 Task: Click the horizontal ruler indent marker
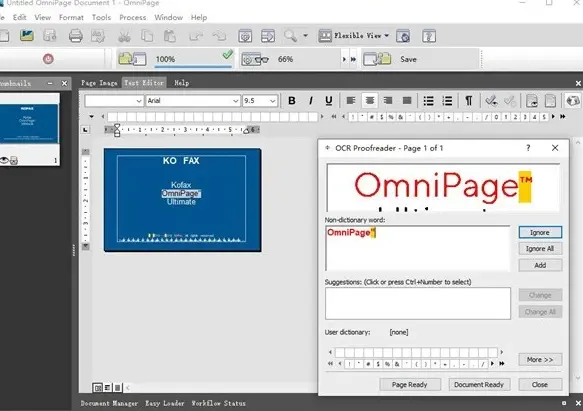tap(117, 130)
